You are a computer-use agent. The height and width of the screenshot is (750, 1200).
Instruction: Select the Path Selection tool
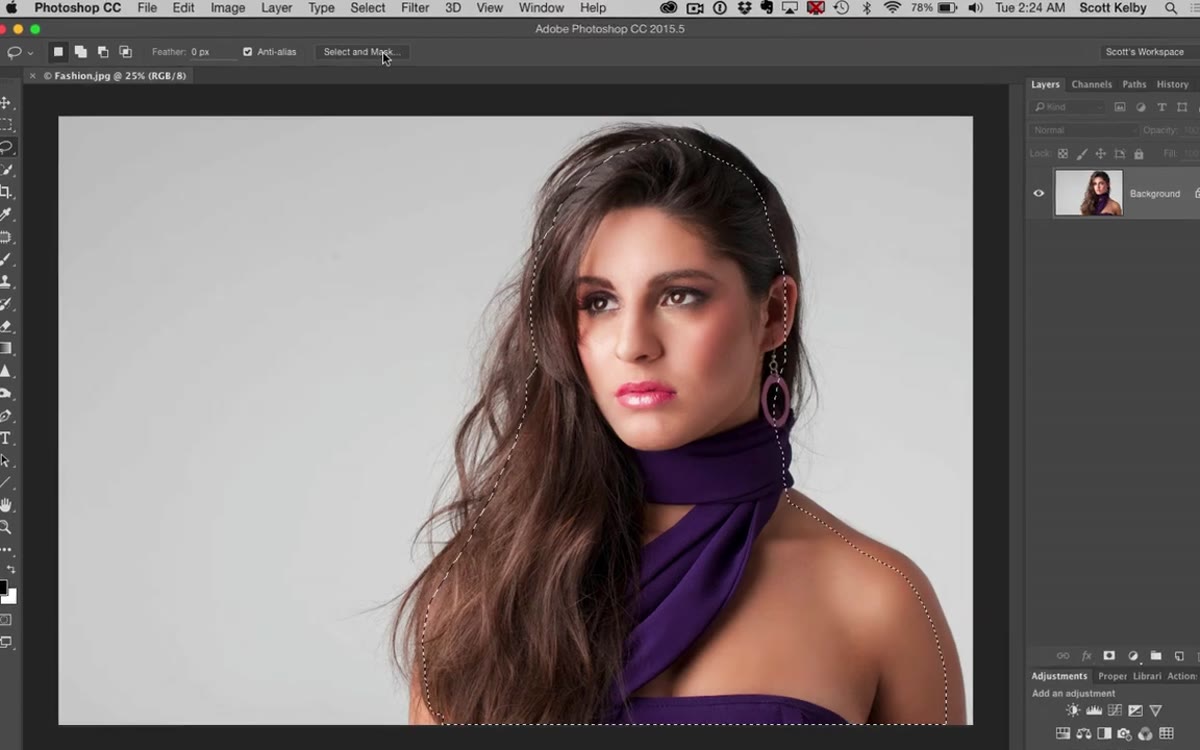(x=6, y=461)
